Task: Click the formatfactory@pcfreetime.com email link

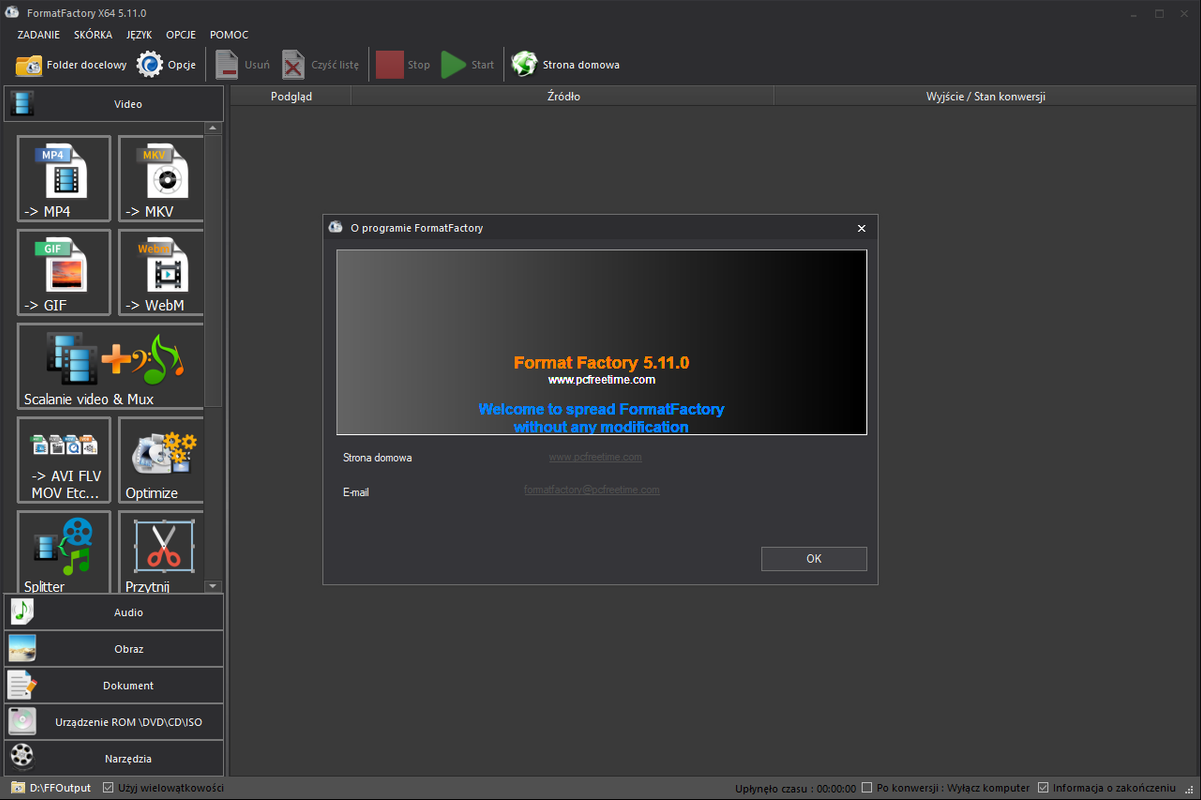Action: click(x=591, y=490)
